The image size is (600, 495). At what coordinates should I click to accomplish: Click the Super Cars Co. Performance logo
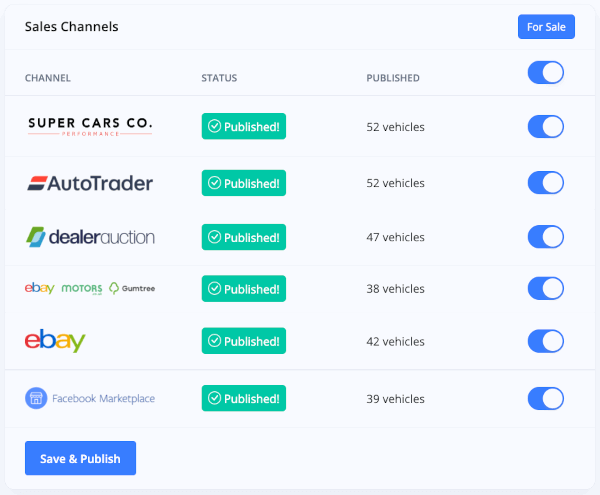[x=90, y=126]
